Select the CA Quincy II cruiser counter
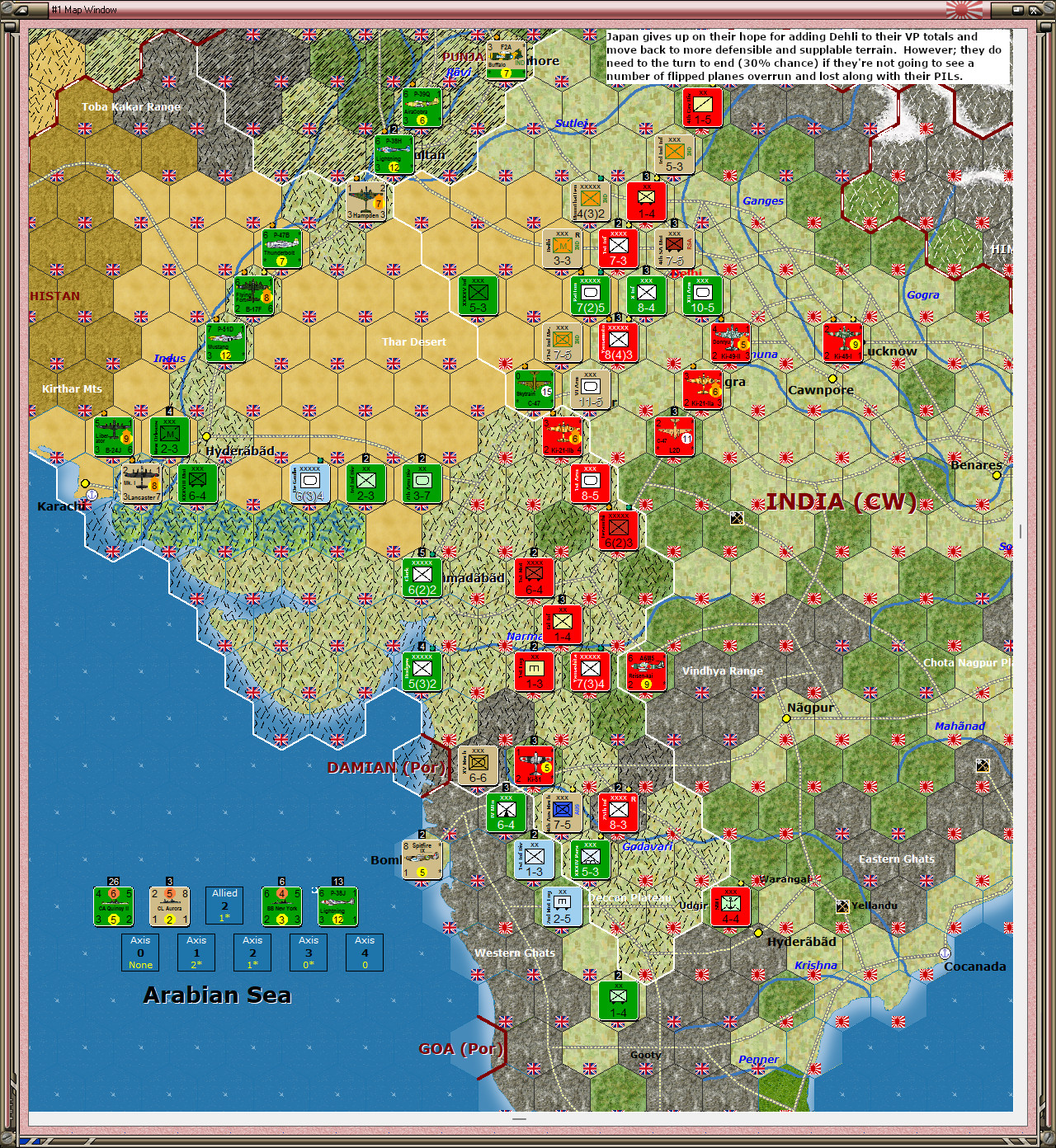Image resolution: width=1056 pixels, height=1148 pixels. click(x=114, y=906)
